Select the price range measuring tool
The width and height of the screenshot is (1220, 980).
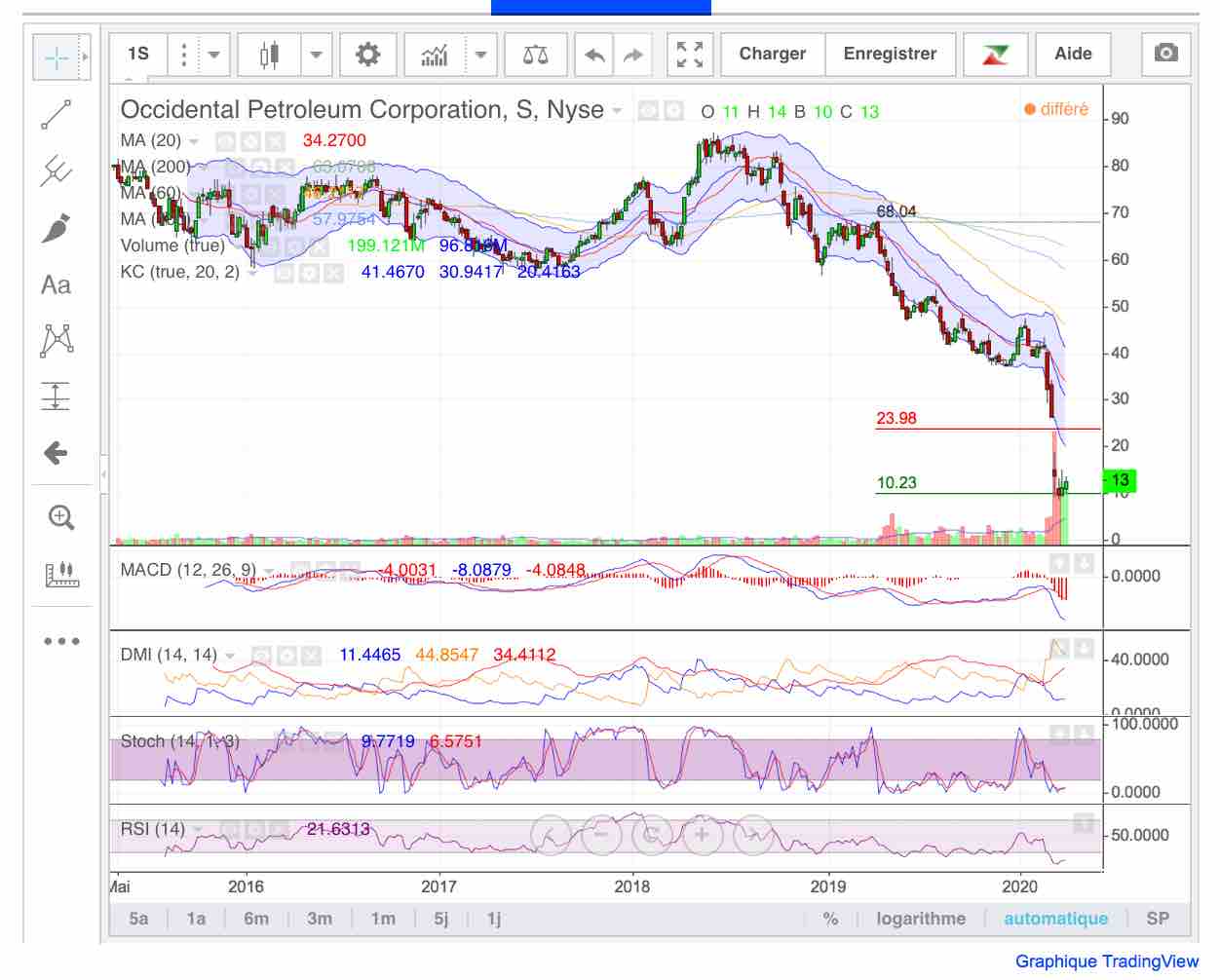57,396
